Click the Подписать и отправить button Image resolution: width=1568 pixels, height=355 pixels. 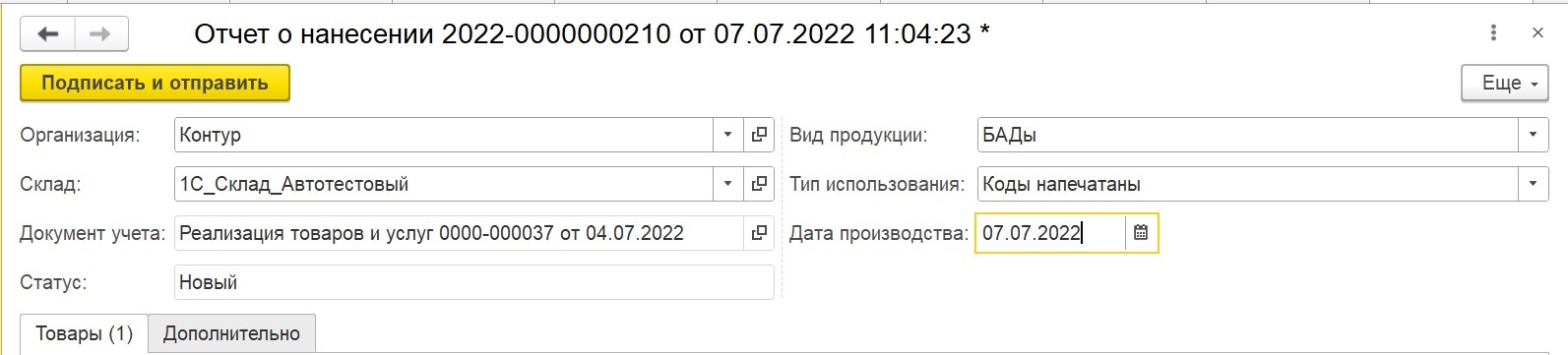click(x=155, y=84)
